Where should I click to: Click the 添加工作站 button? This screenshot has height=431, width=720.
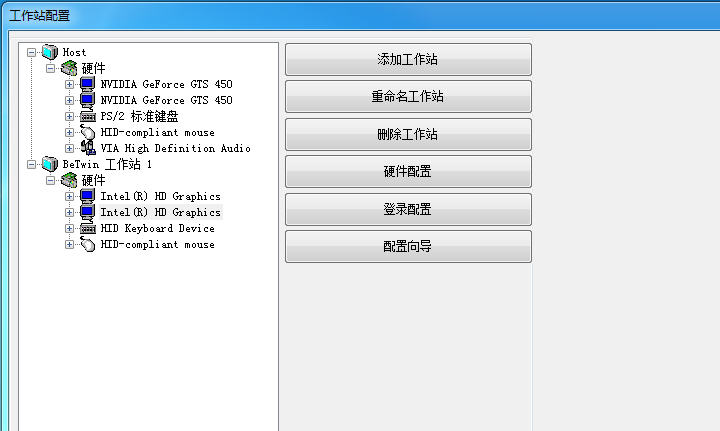[x=408, y=60]
